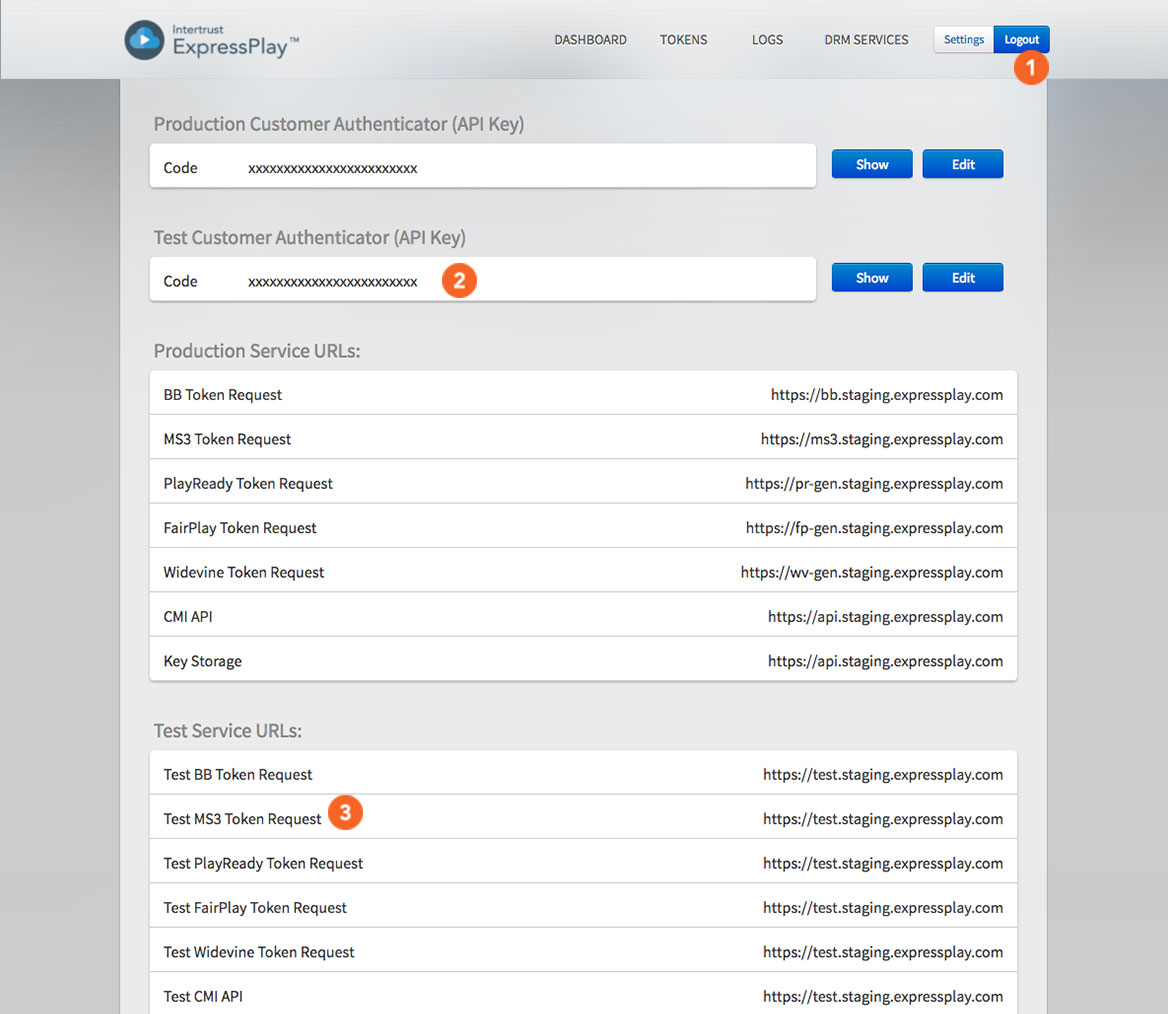The height and width of the screenshot is (1014, 1168).
Task: Open the Tokens menu item
Action: click(683, 39)
